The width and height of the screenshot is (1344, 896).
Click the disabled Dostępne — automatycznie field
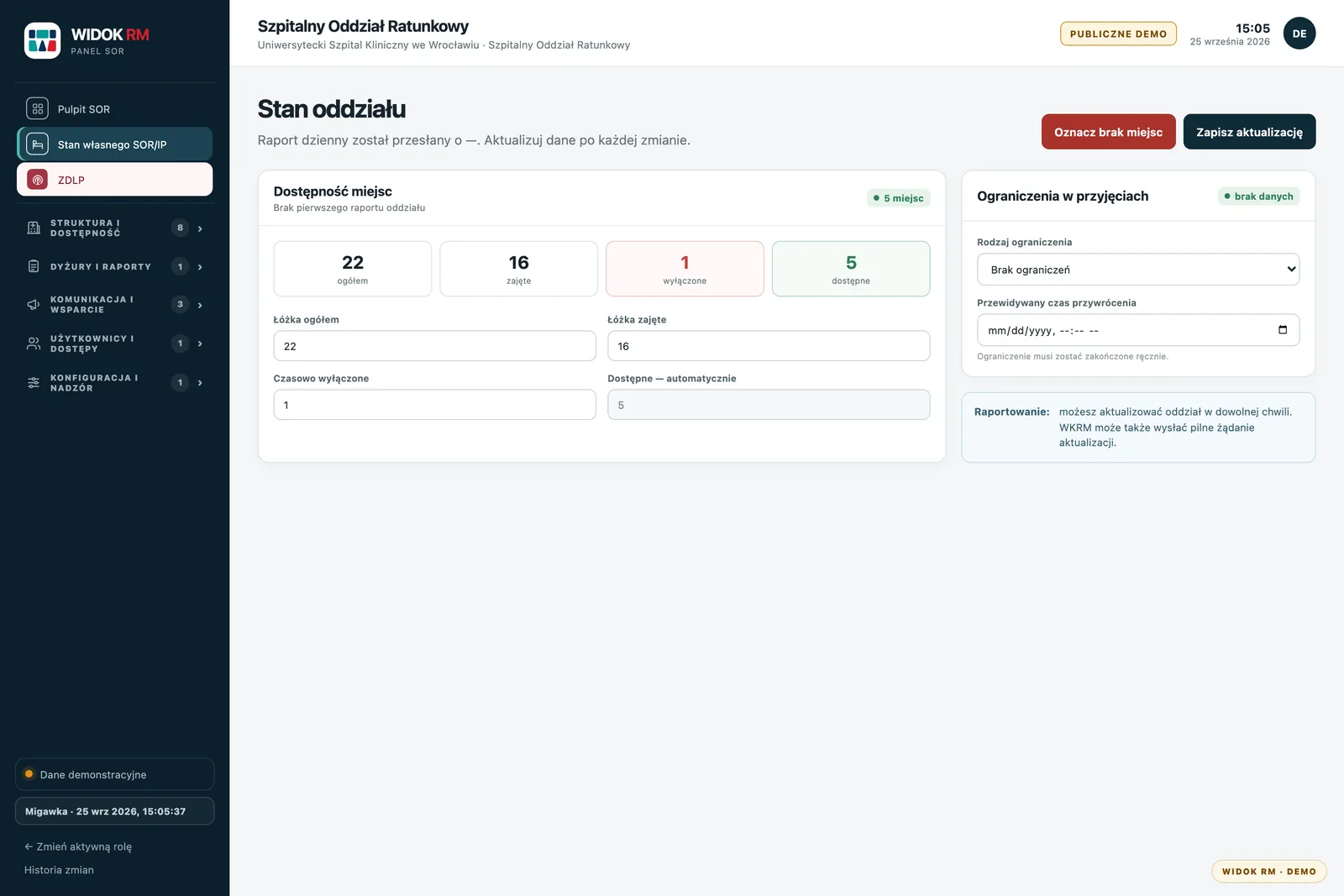[x=769, y=405]
